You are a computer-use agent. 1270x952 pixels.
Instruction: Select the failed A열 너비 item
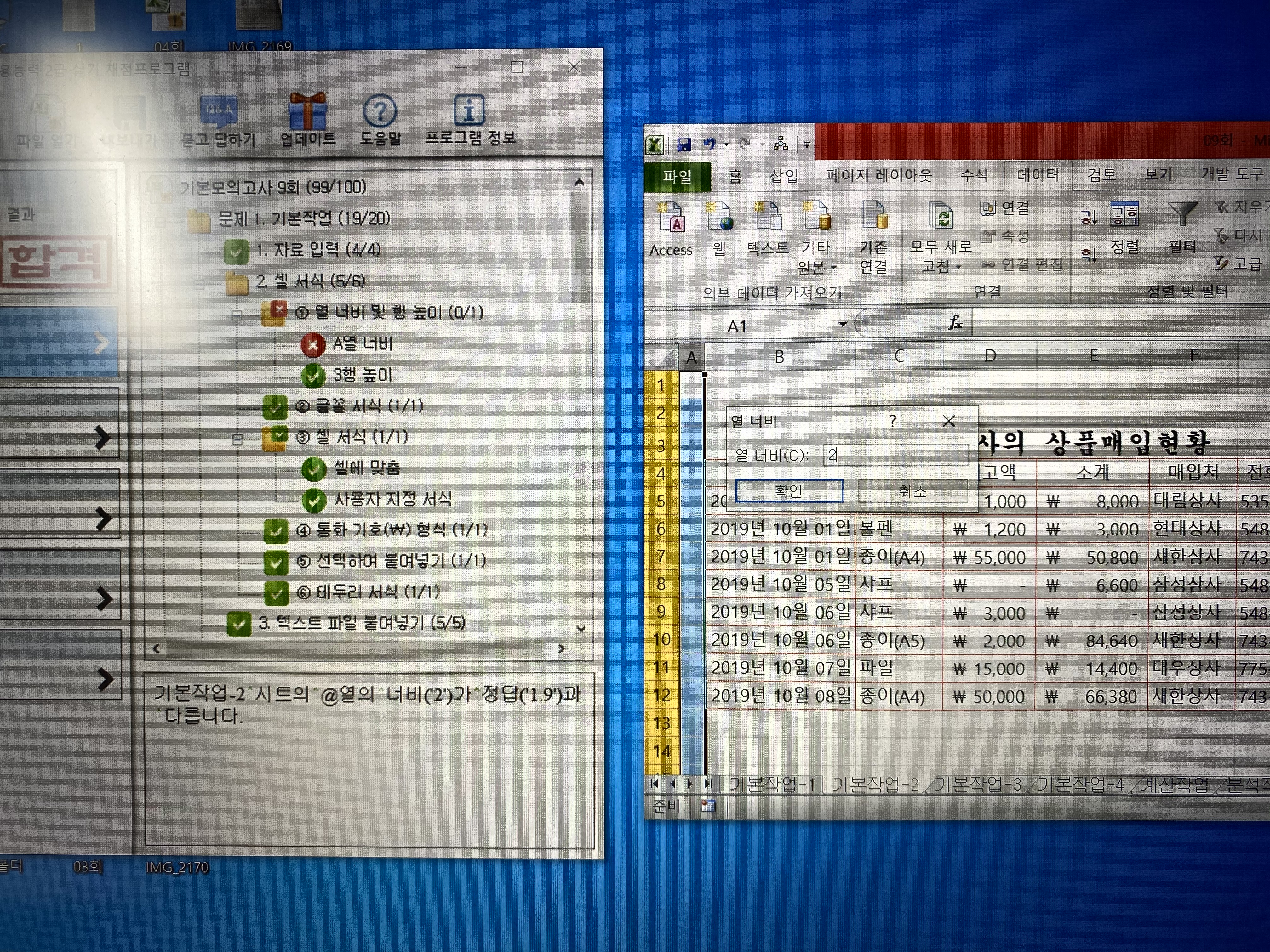coord(362,344)
